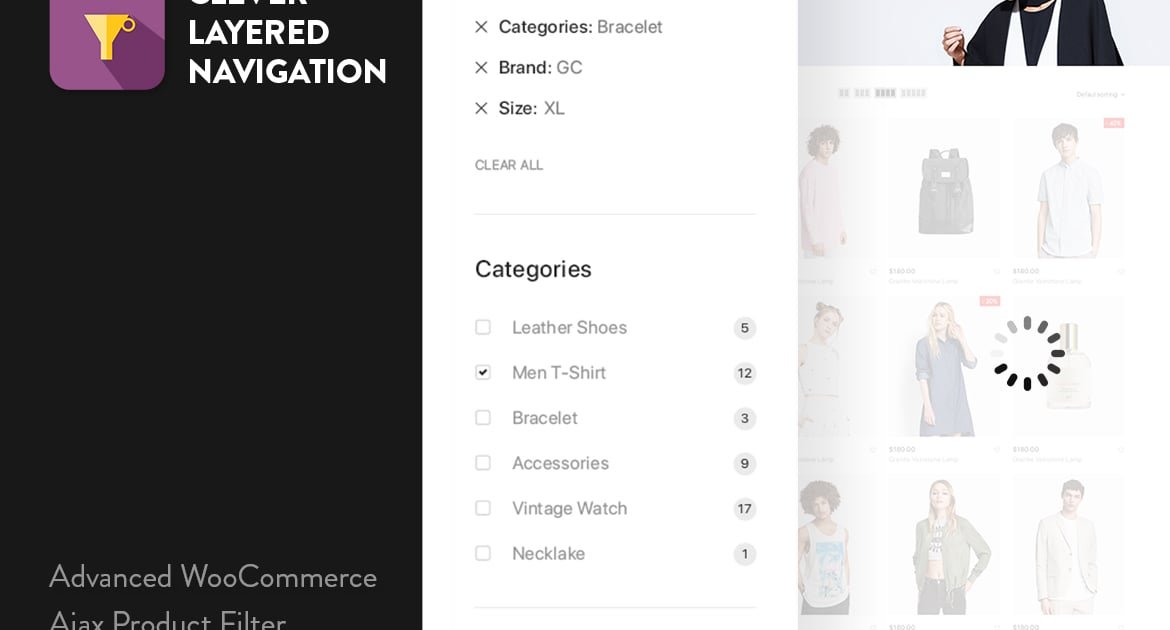Remove the Categories: Bracelet filter
Screen dimensions: 1170x630
[481, 27]
